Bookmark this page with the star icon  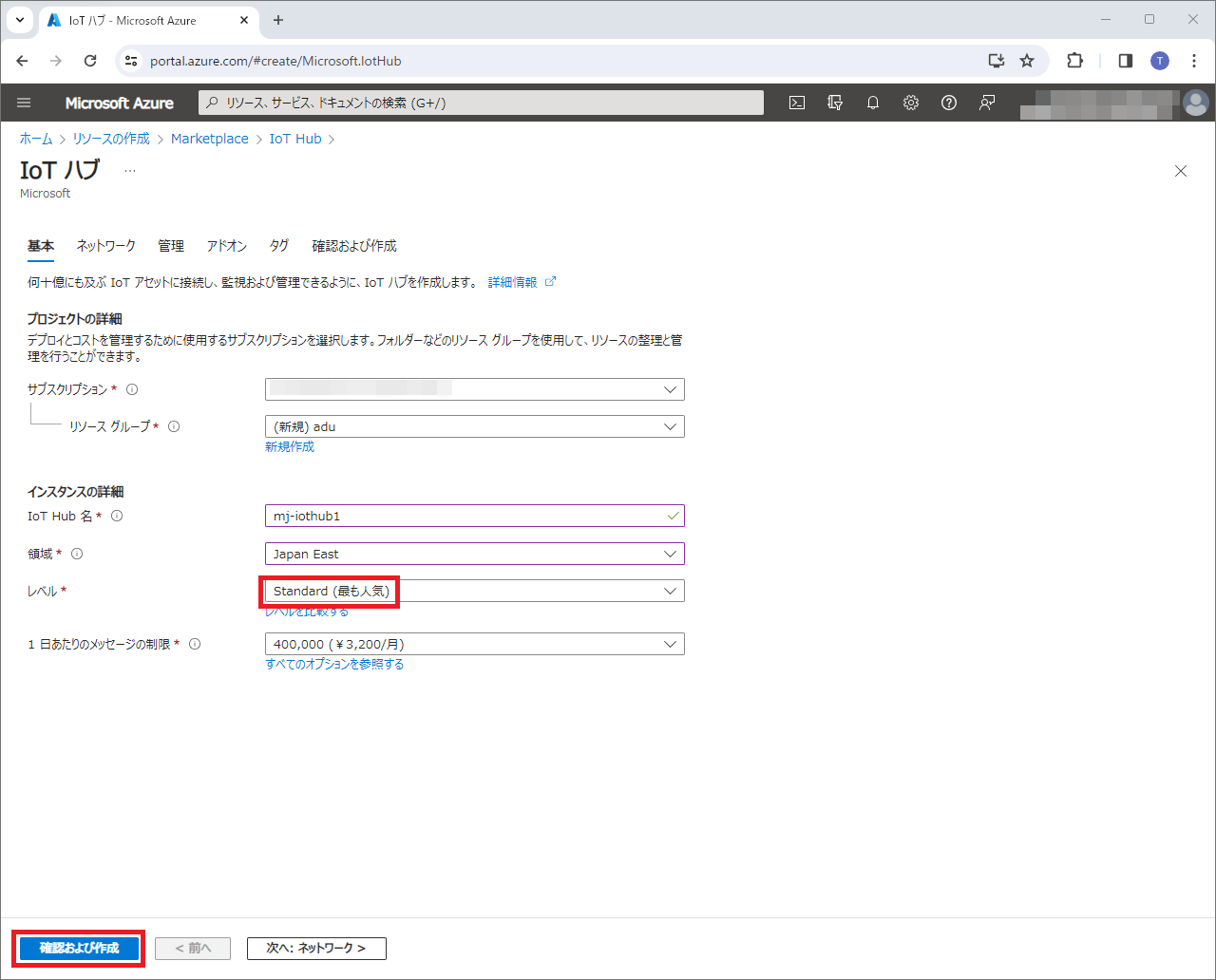click(1027, 61)
